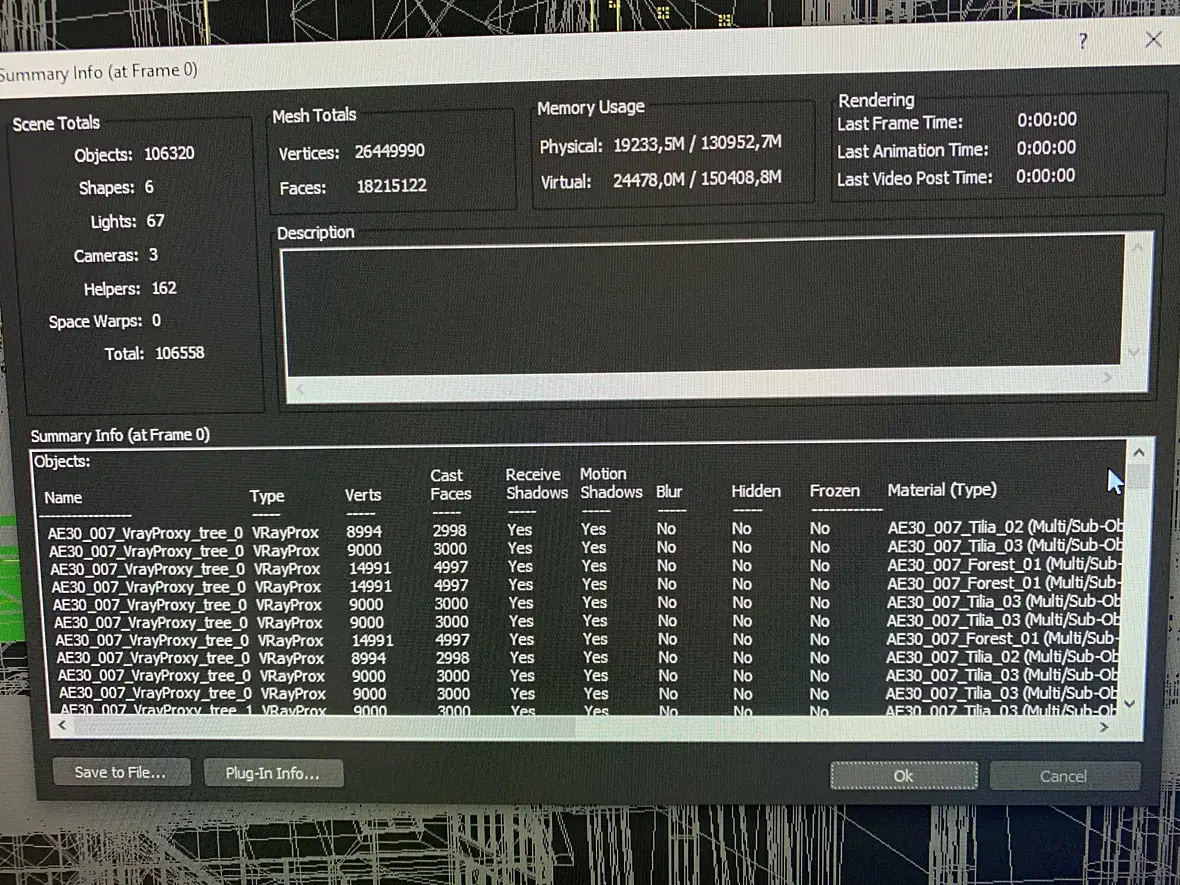1180x885 pixels.
Task: Click the Mesh Totals group label
Action: [314, 115]
